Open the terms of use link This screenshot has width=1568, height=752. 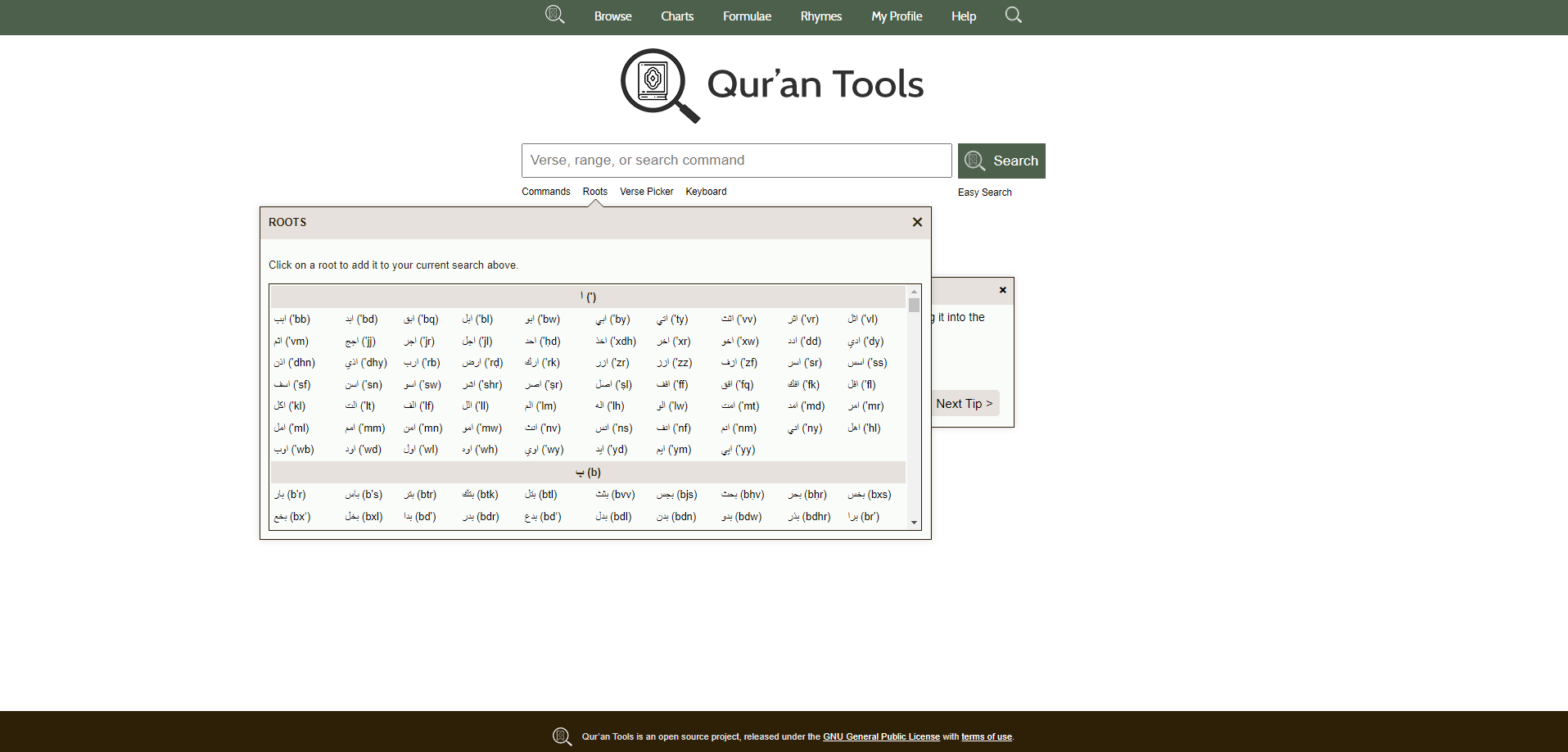[x=987, y=736]
